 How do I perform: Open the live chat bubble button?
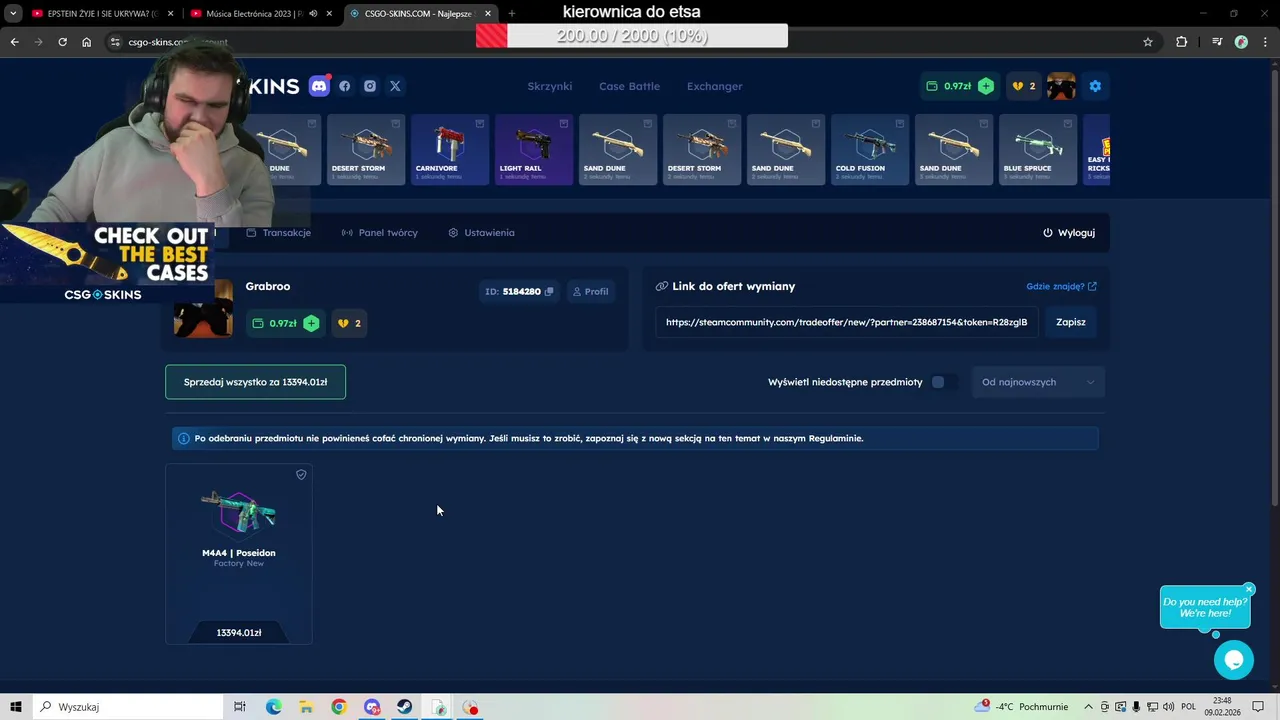[1234, 660]
